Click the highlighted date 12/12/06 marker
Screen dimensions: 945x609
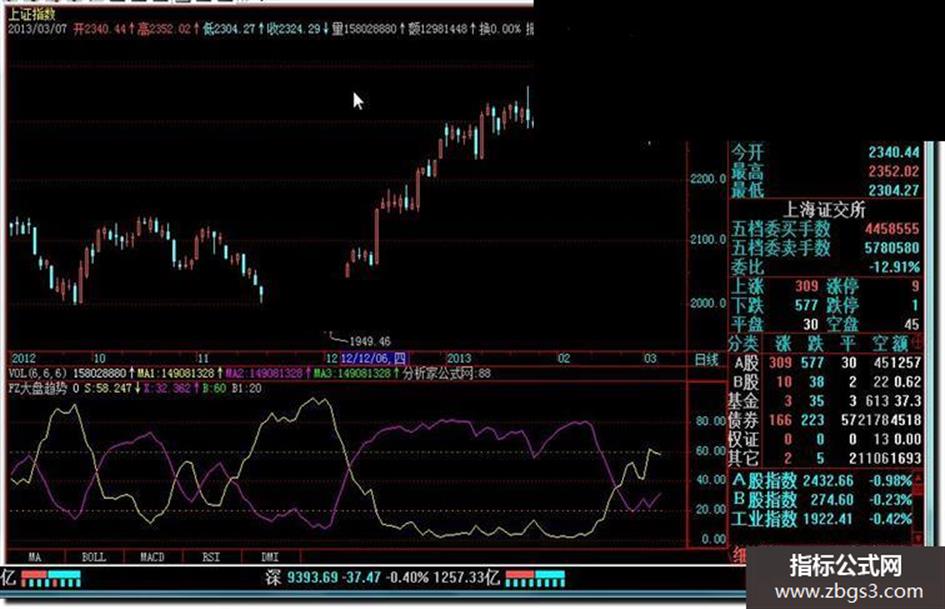pyautogui.click(x=374, y=359)
